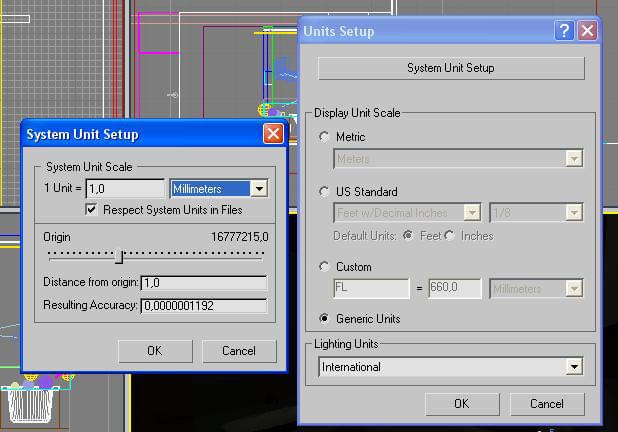Click the Origin slider handle

119,257
